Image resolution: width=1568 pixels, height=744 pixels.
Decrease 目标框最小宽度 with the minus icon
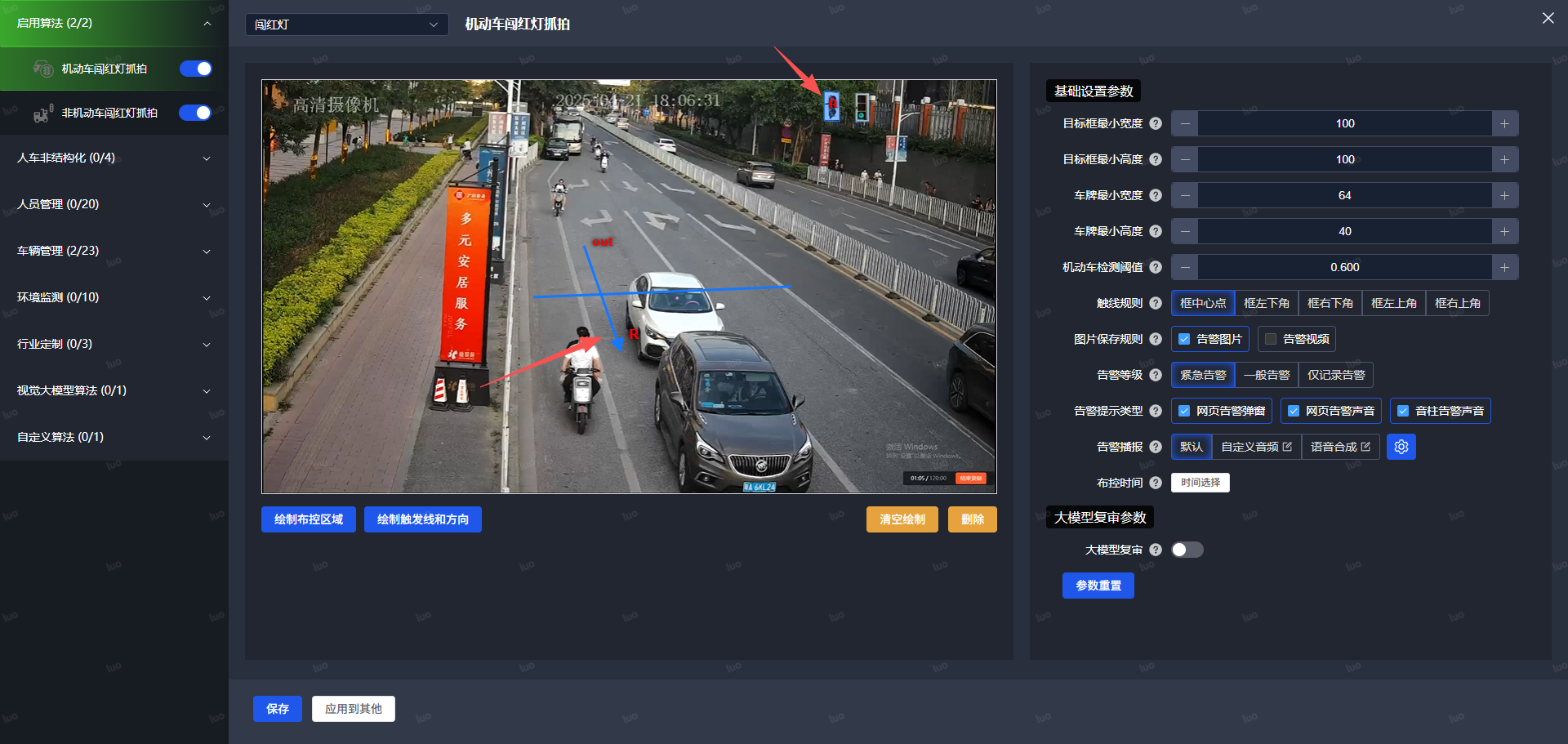pyautogui.click(x=1185, y=123)
